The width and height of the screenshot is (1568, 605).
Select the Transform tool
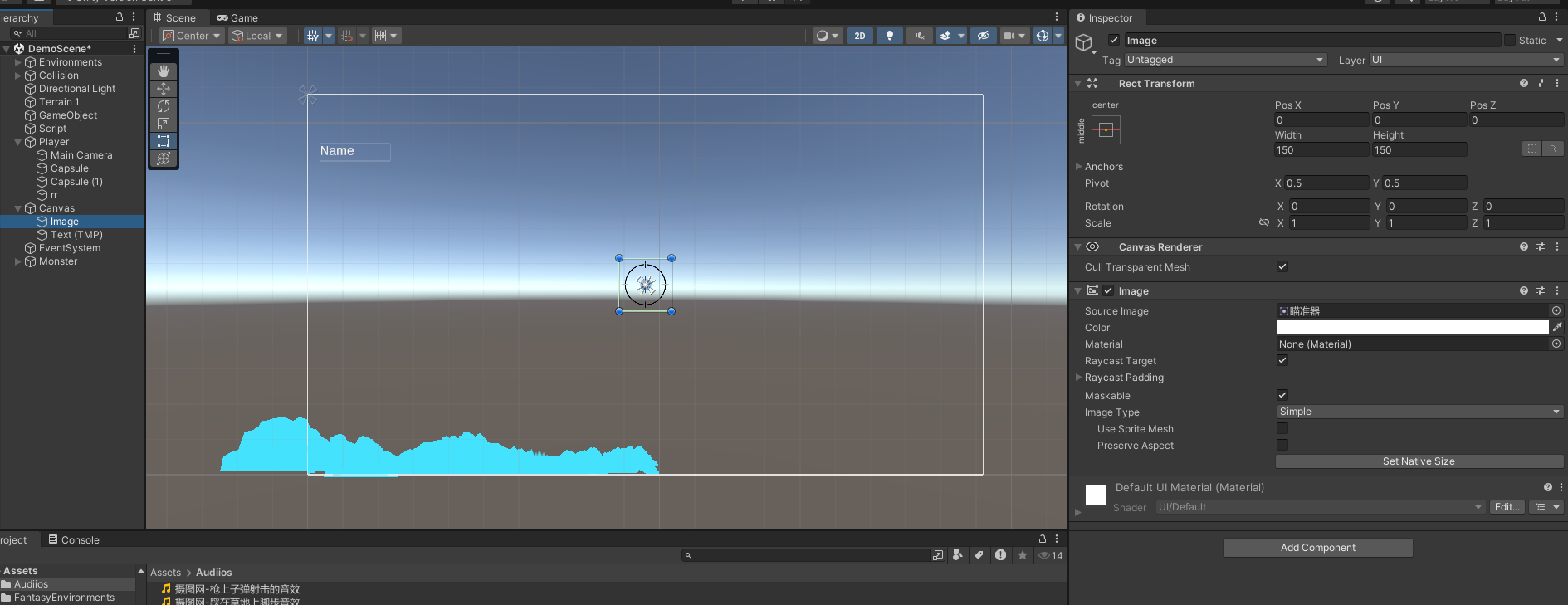coord(164,159)
